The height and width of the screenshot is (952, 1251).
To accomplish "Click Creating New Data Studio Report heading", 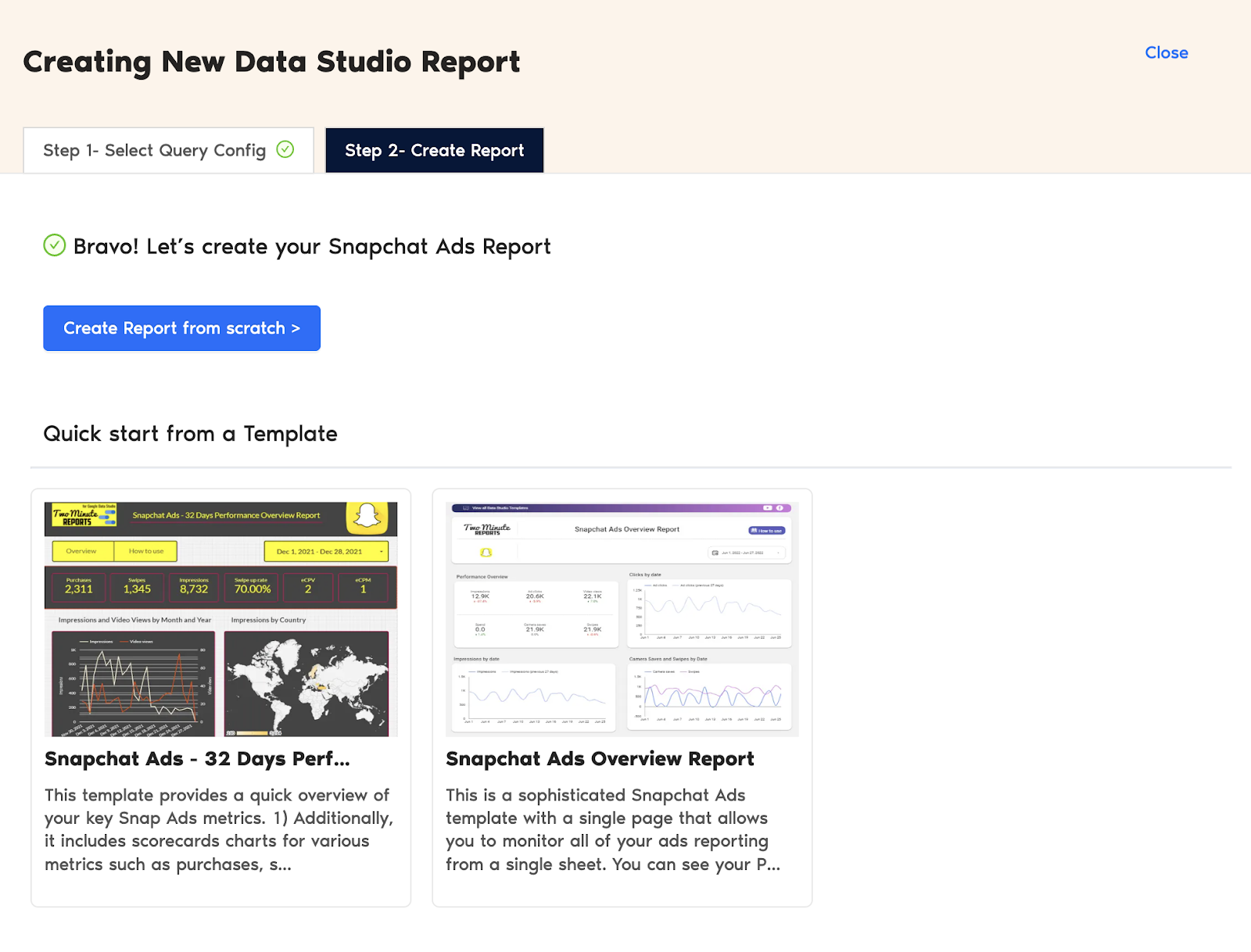I will 271,62.
